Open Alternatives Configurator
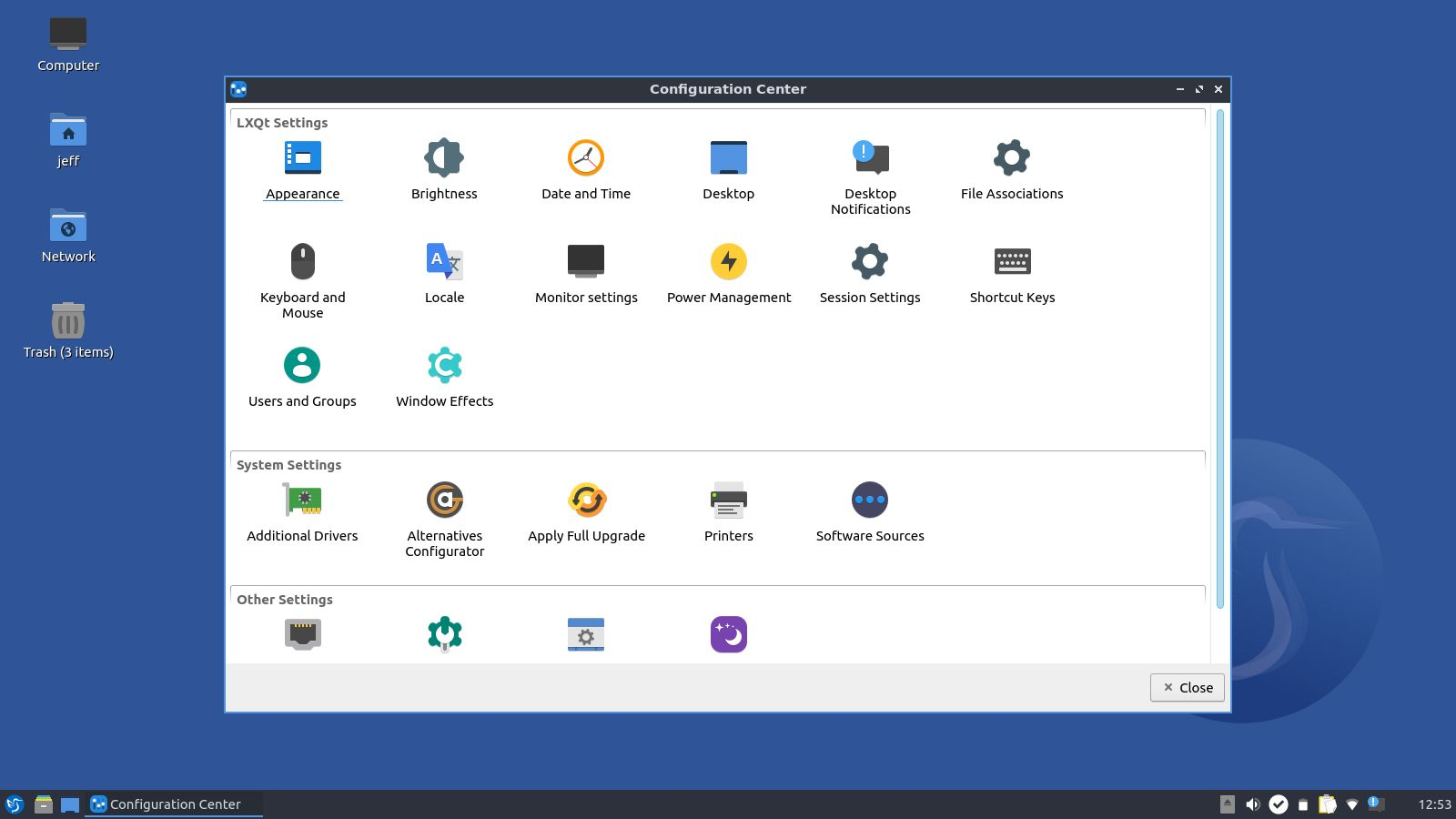The width and height of the screenshot is (1456, 819). tap(444, 520)
